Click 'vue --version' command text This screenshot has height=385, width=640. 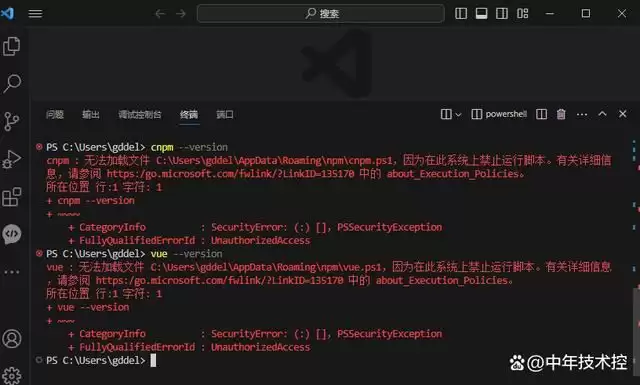pyautogui.click(x=186, y=254)
